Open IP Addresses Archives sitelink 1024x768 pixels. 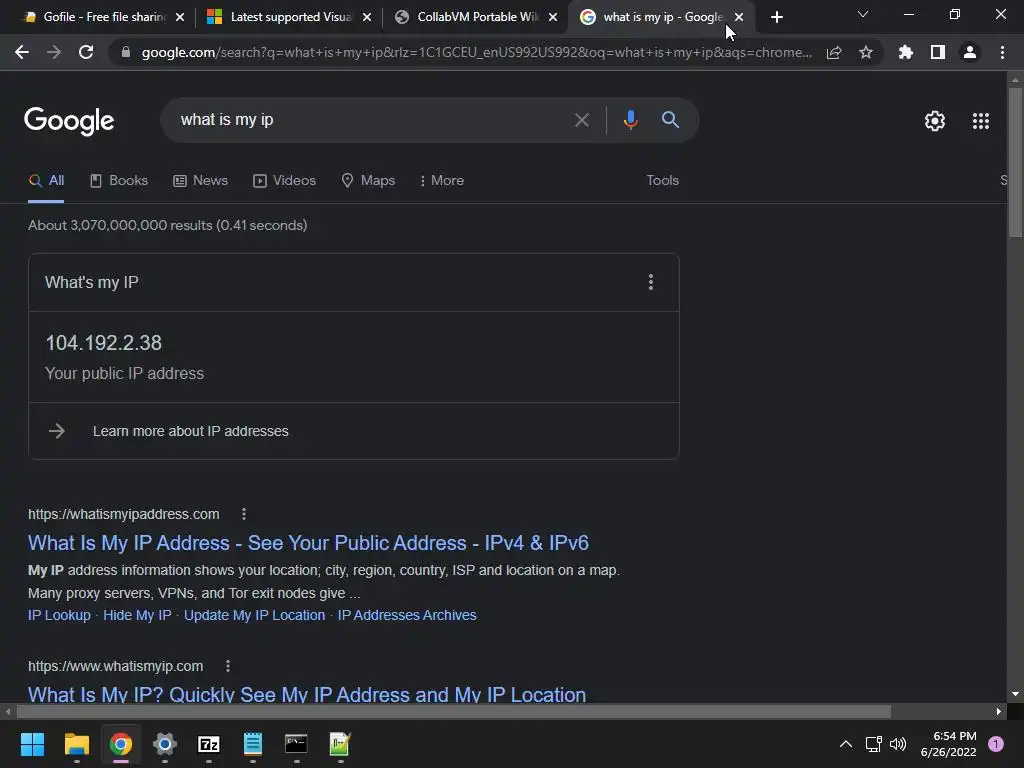pos(407,615)
